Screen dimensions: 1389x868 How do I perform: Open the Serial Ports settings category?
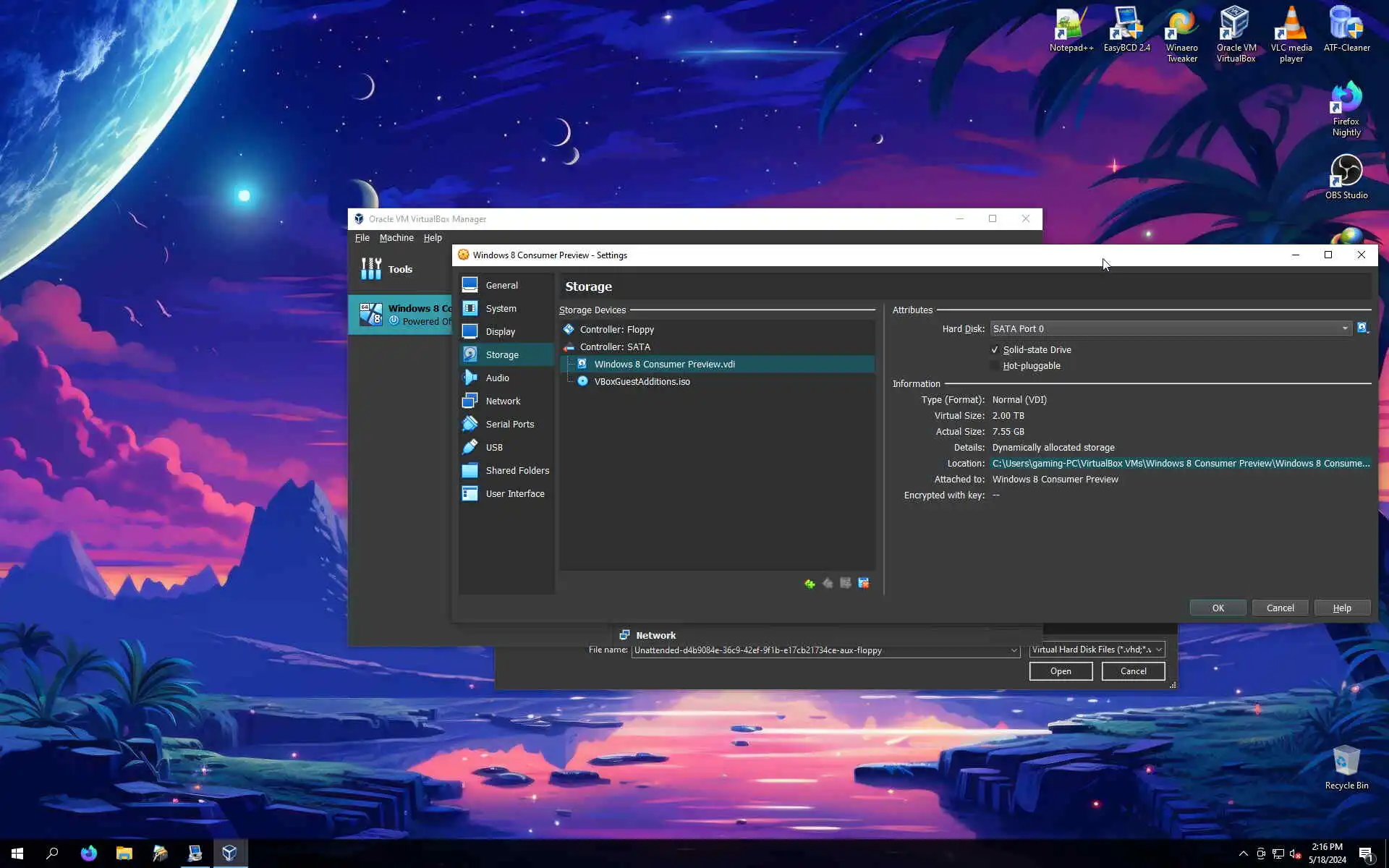coord(509,424)
